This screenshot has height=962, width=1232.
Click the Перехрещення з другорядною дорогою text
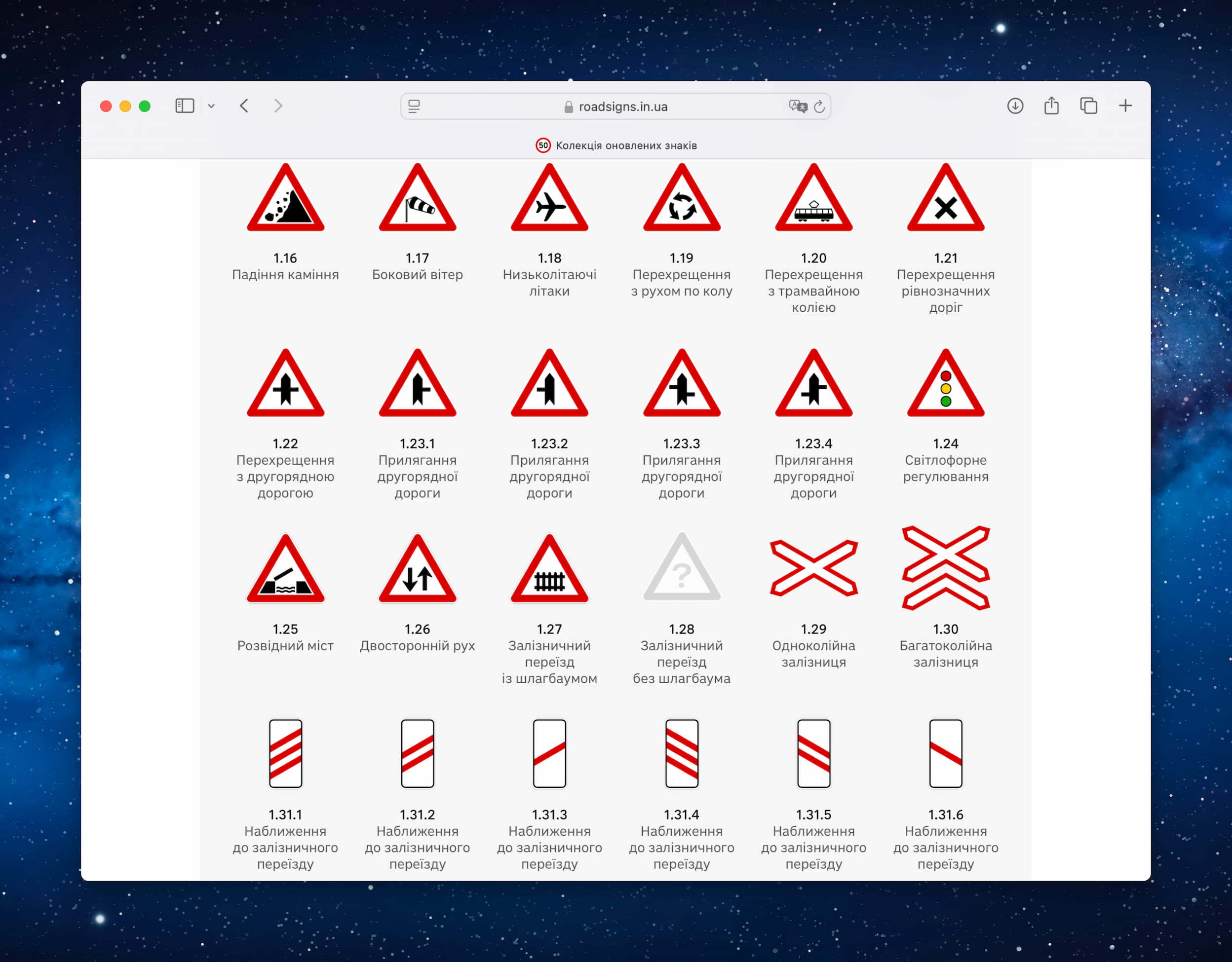[285, 477]
